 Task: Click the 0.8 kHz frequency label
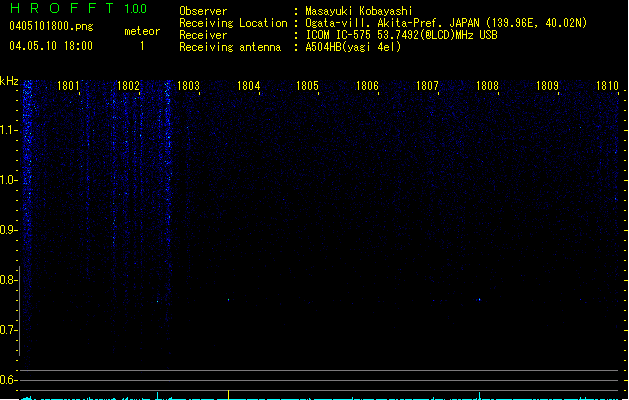coord(8,280)
